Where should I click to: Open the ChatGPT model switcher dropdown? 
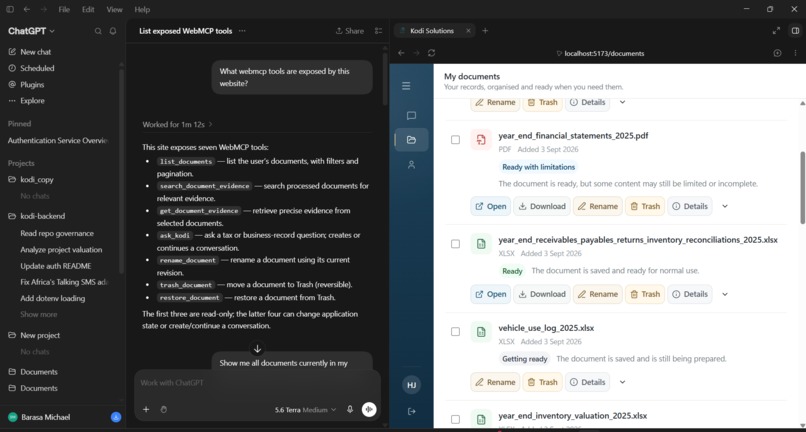pos(31,31)
